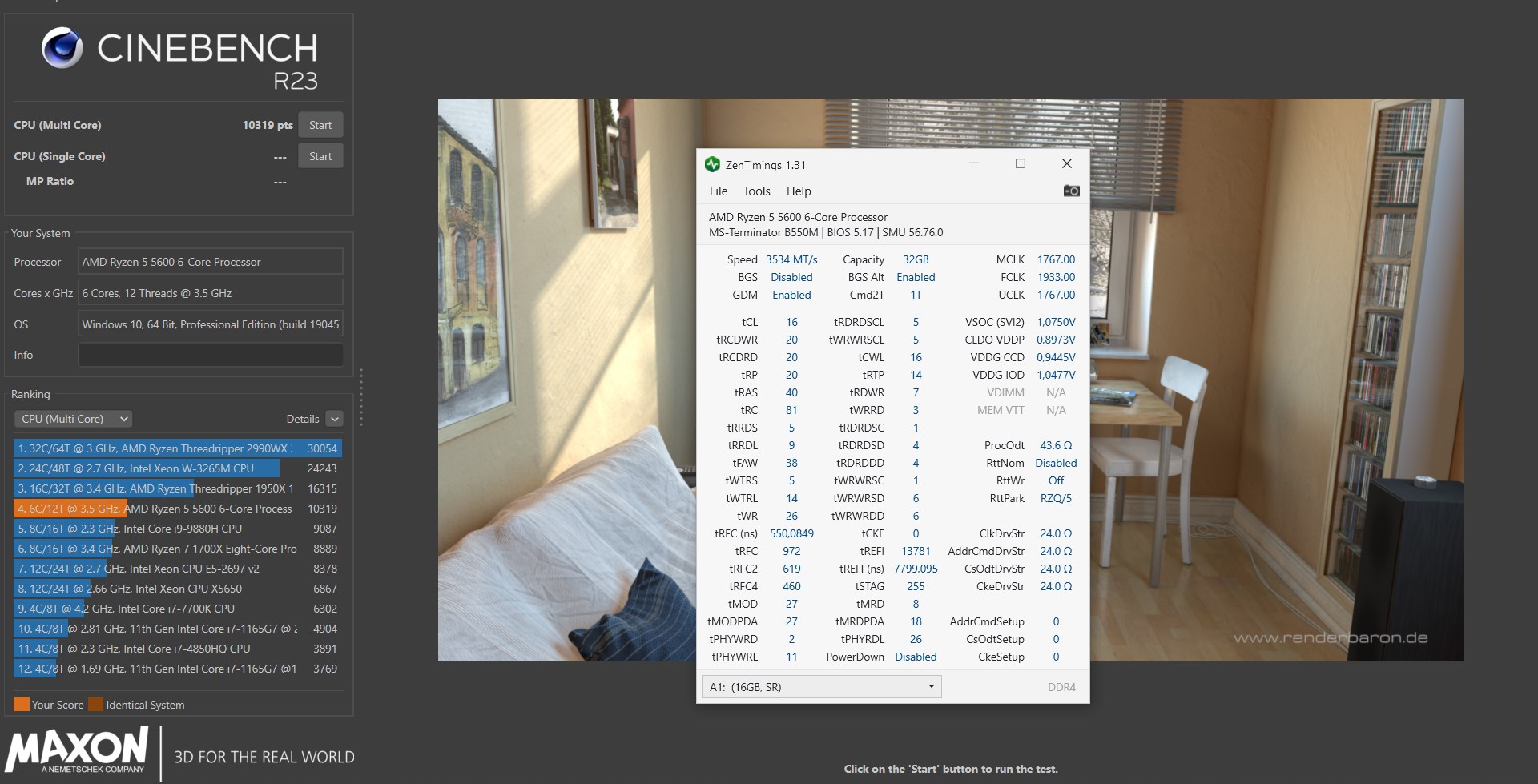Start the CPU Single Core test

pos(320,156)
